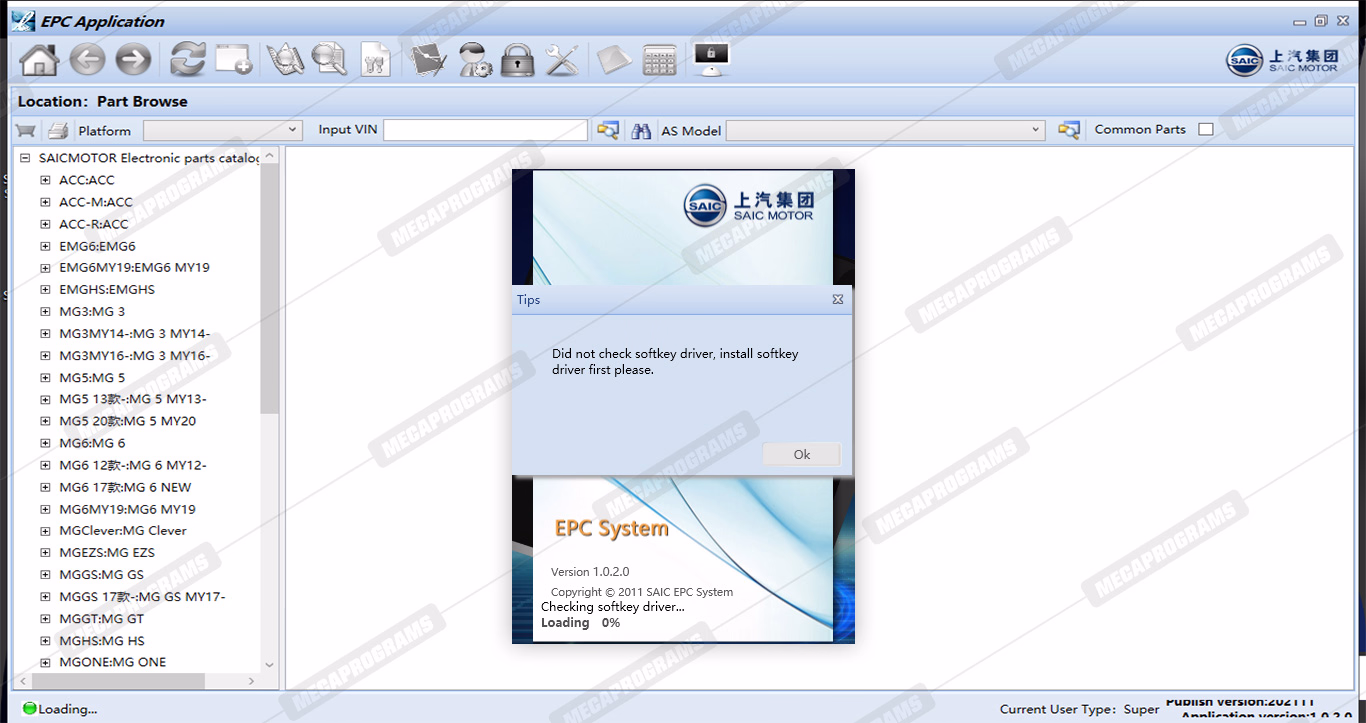Click the Forward arrow button
1366x723 pixels.
click(x=133, y=60)
